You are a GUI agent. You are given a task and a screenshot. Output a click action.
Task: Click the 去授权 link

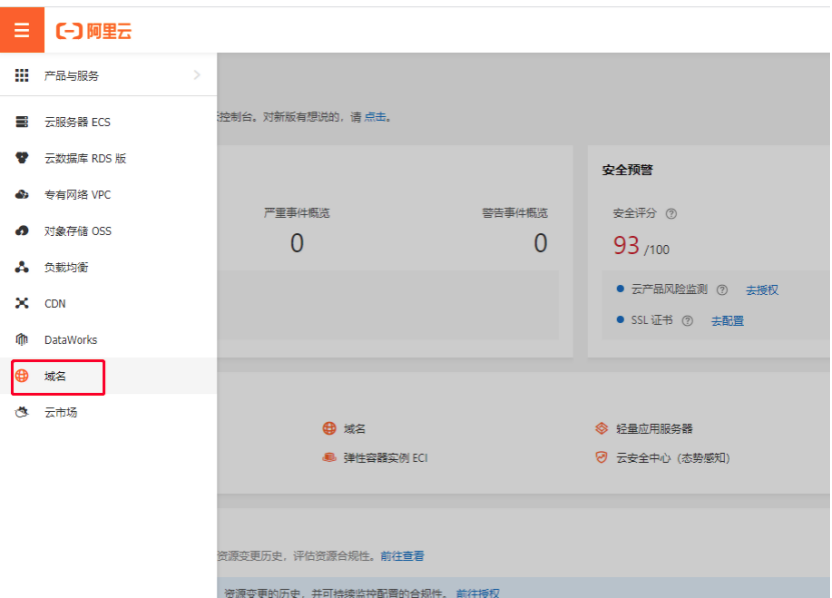762,290
